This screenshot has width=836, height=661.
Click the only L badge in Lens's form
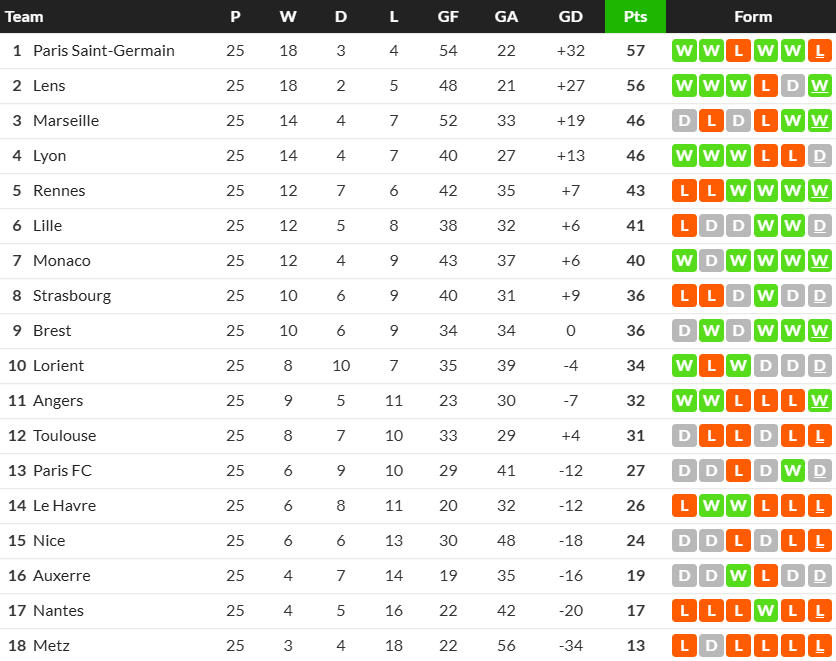tap(766, 85)
